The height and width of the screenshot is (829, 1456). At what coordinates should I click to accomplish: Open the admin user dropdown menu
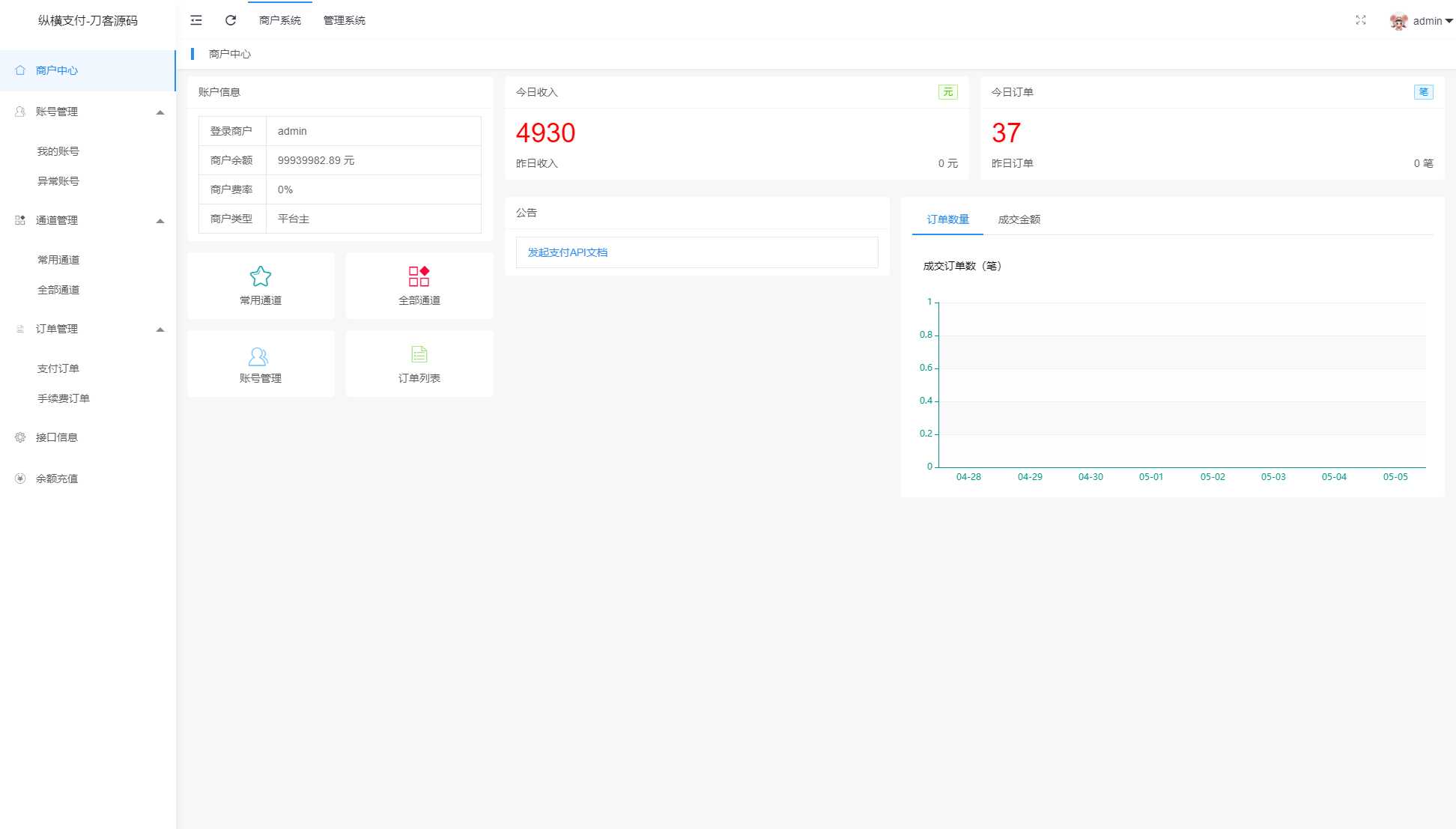coord(1432,21)
